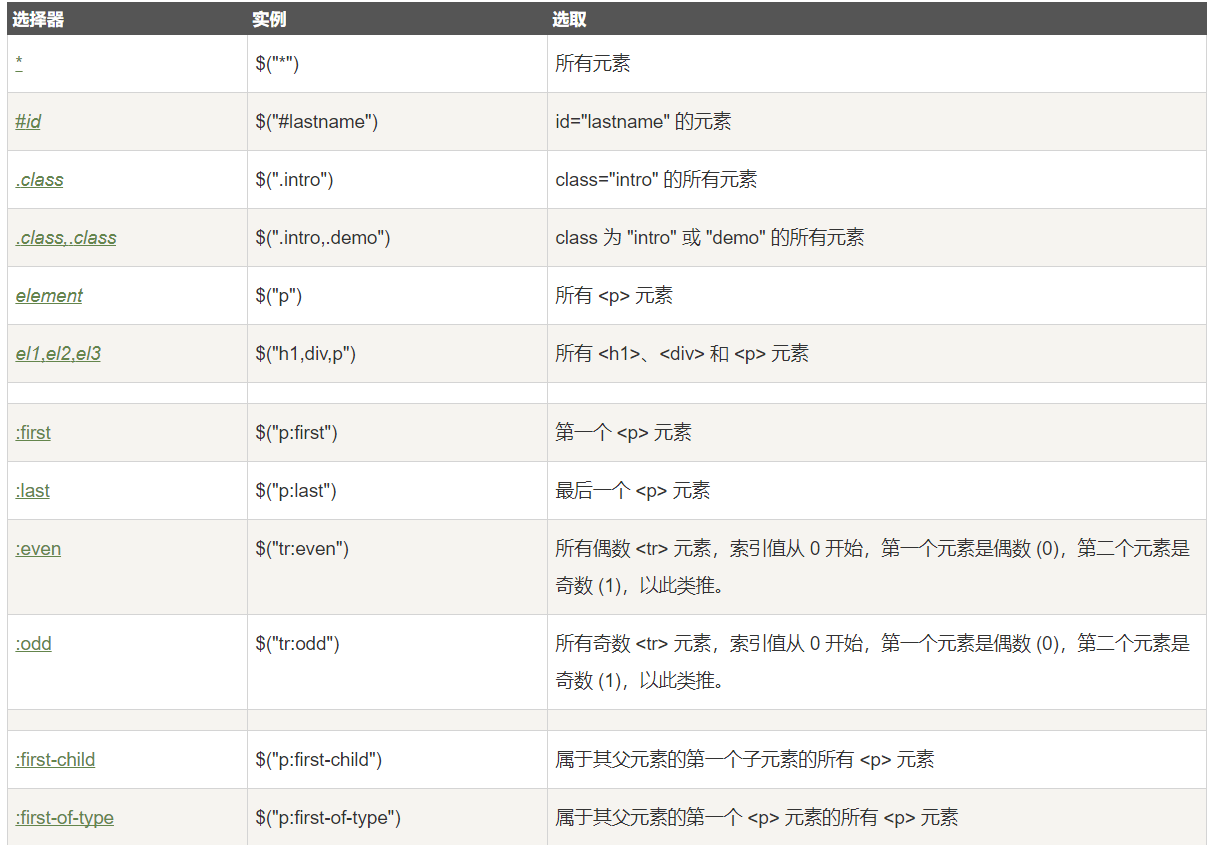The image size is (1213, 845).
Task: Open the :first selector link
Action: pos(33,433)
